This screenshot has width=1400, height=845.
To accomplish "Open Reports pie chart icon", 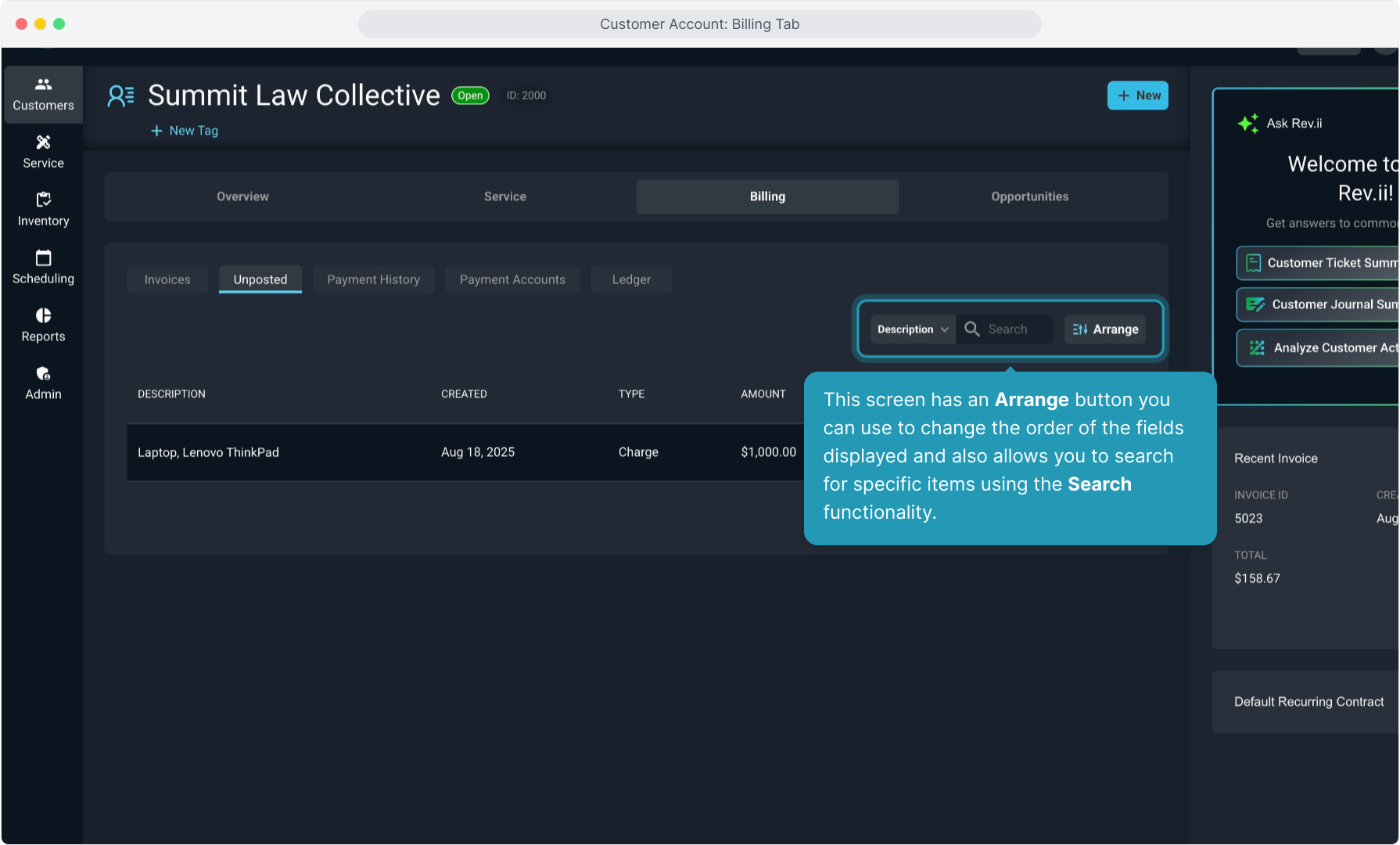I will tap(43, 315).
